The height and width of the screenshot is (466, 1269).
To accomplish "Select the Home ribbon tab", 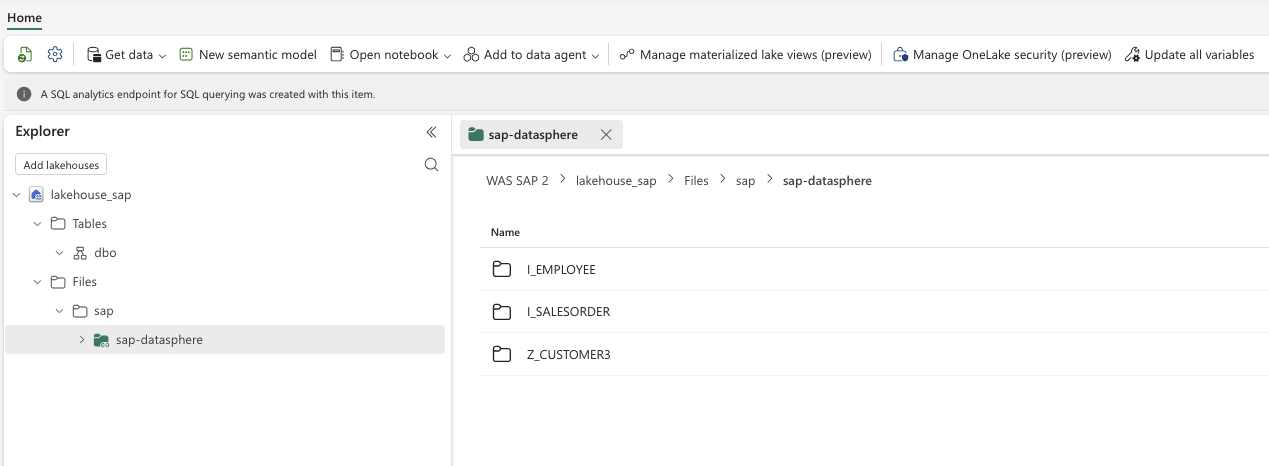I will (x=24, y=17).
